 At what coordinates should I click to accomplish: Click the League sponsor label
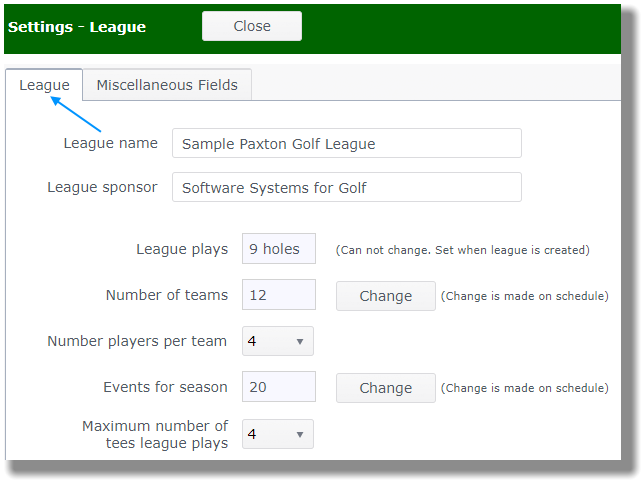tap(102, 187)
